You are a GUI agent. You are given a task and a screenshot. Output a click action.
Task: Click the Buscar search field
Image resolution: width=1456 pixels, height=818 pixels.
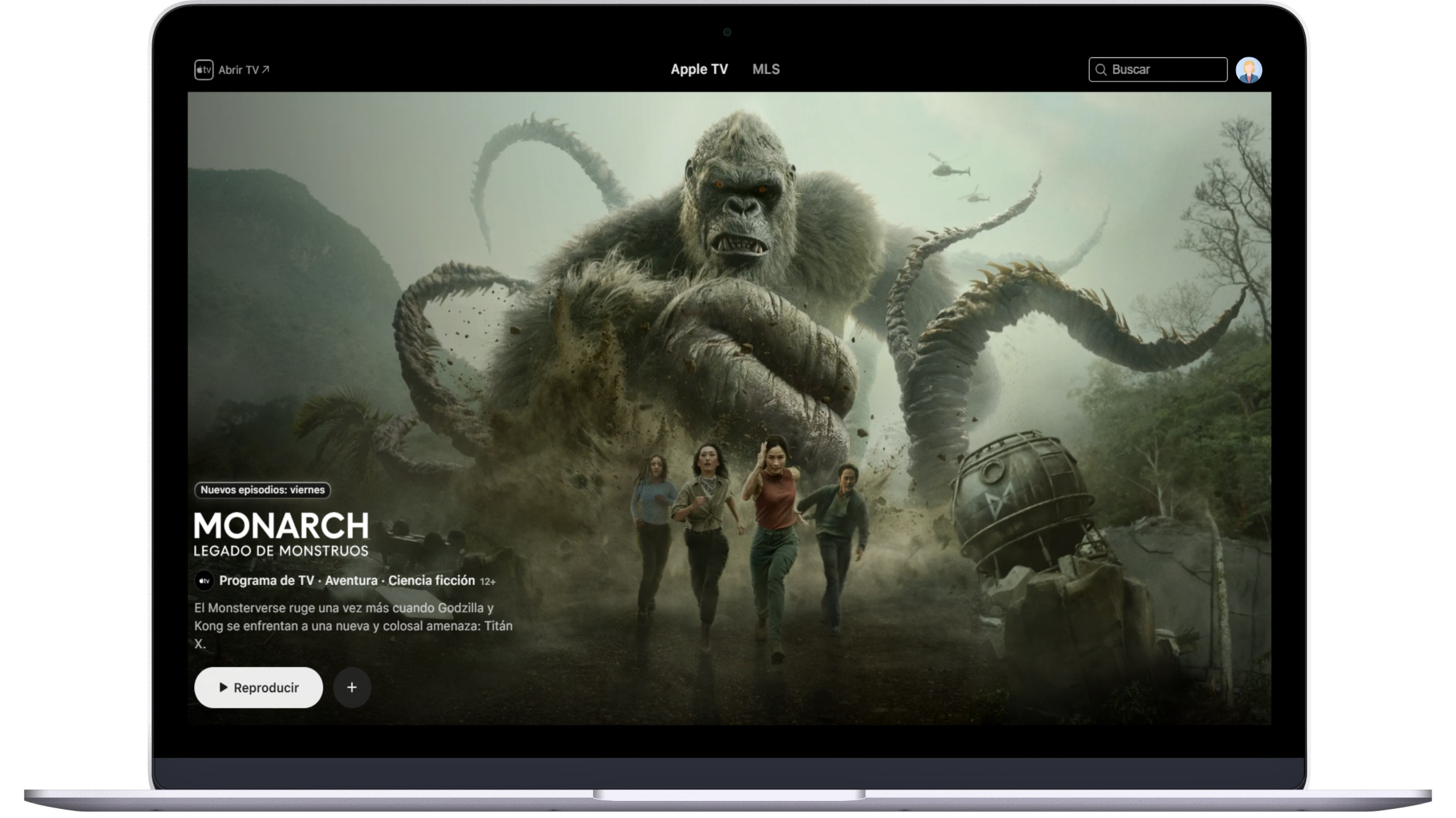(x=1158, y=69)
